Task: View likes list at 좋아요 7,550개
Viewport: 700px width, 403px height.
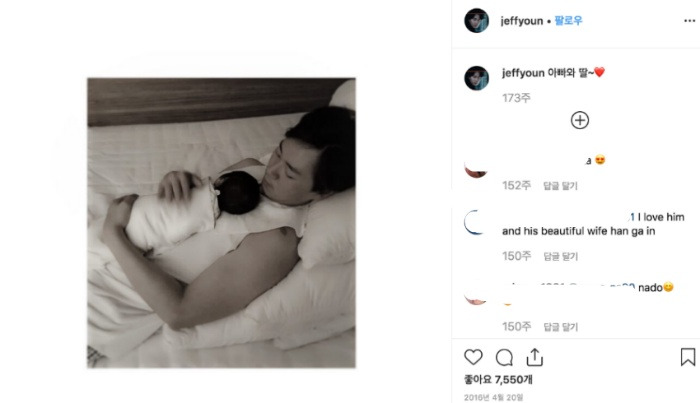Action: tap(498, 380)
